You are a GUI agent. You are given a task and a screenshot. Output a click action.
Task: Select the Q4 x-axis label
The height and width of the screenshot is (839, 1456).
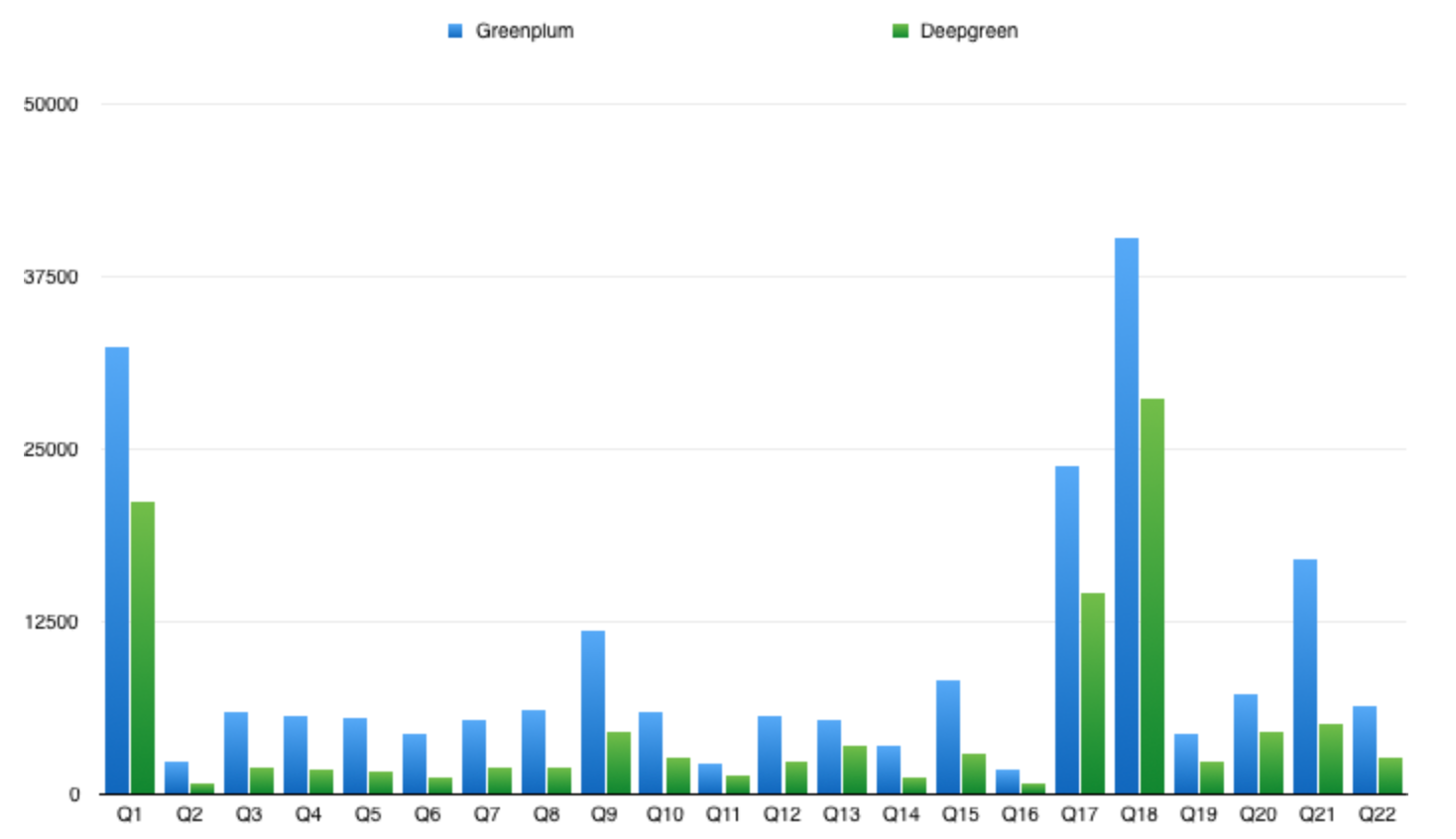point(308,814)
